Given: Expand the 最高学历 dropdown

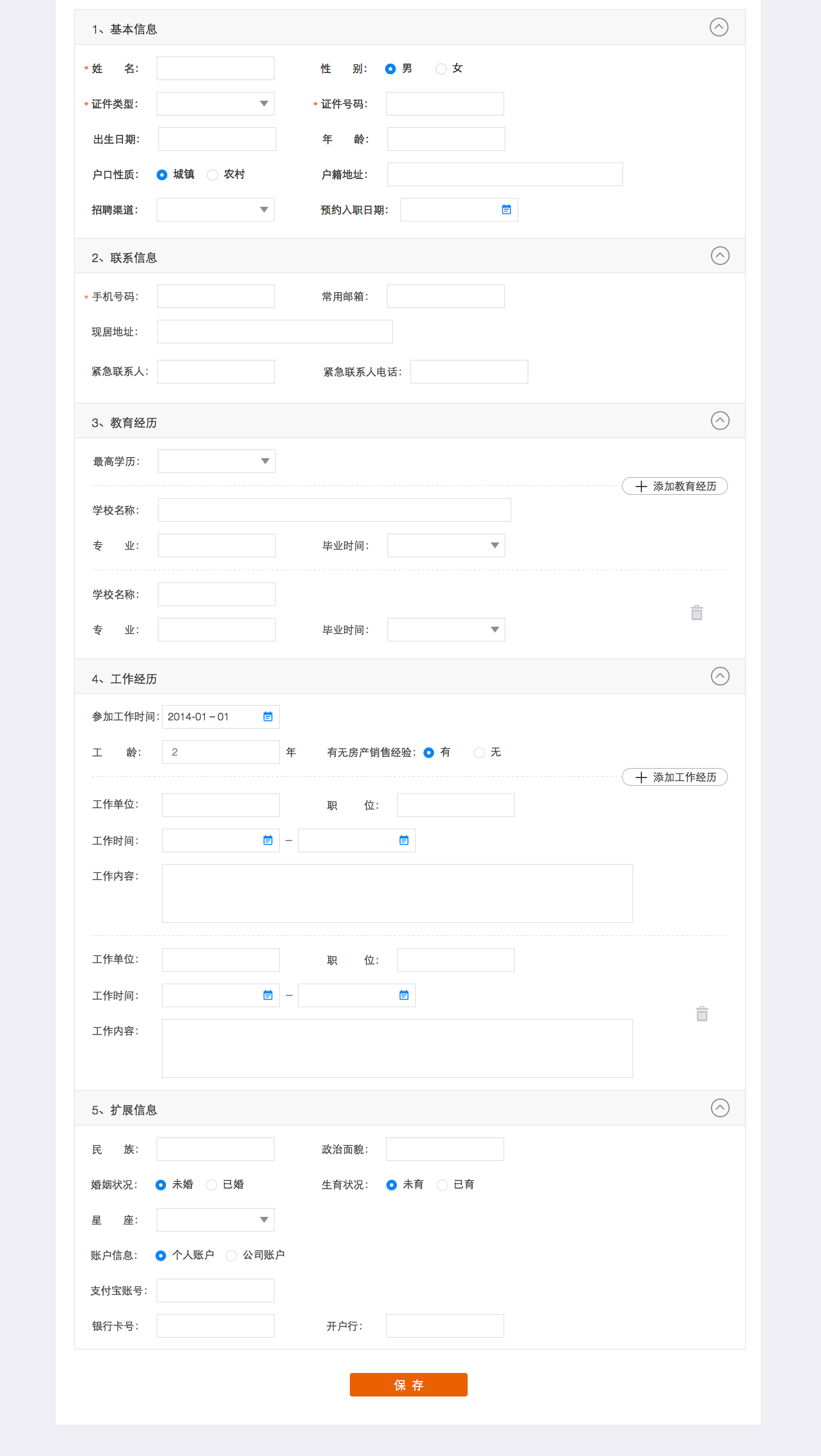Looking at the screenshot, I should click(217, 461).
